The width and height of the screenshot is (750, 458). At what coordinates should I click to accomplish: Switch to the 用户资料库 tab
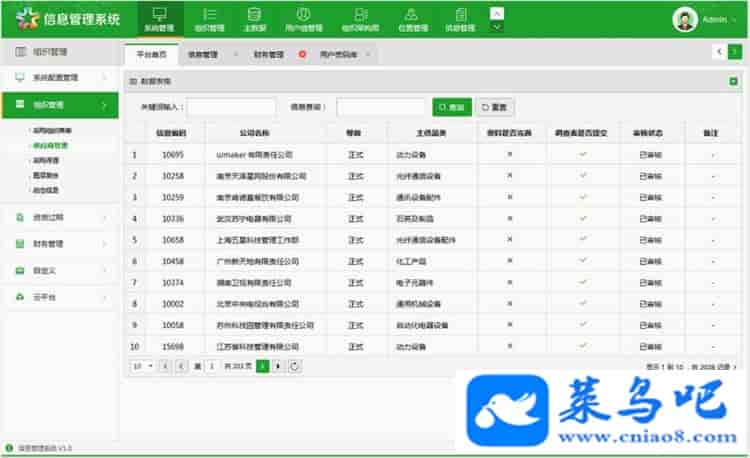pos(340,54)
